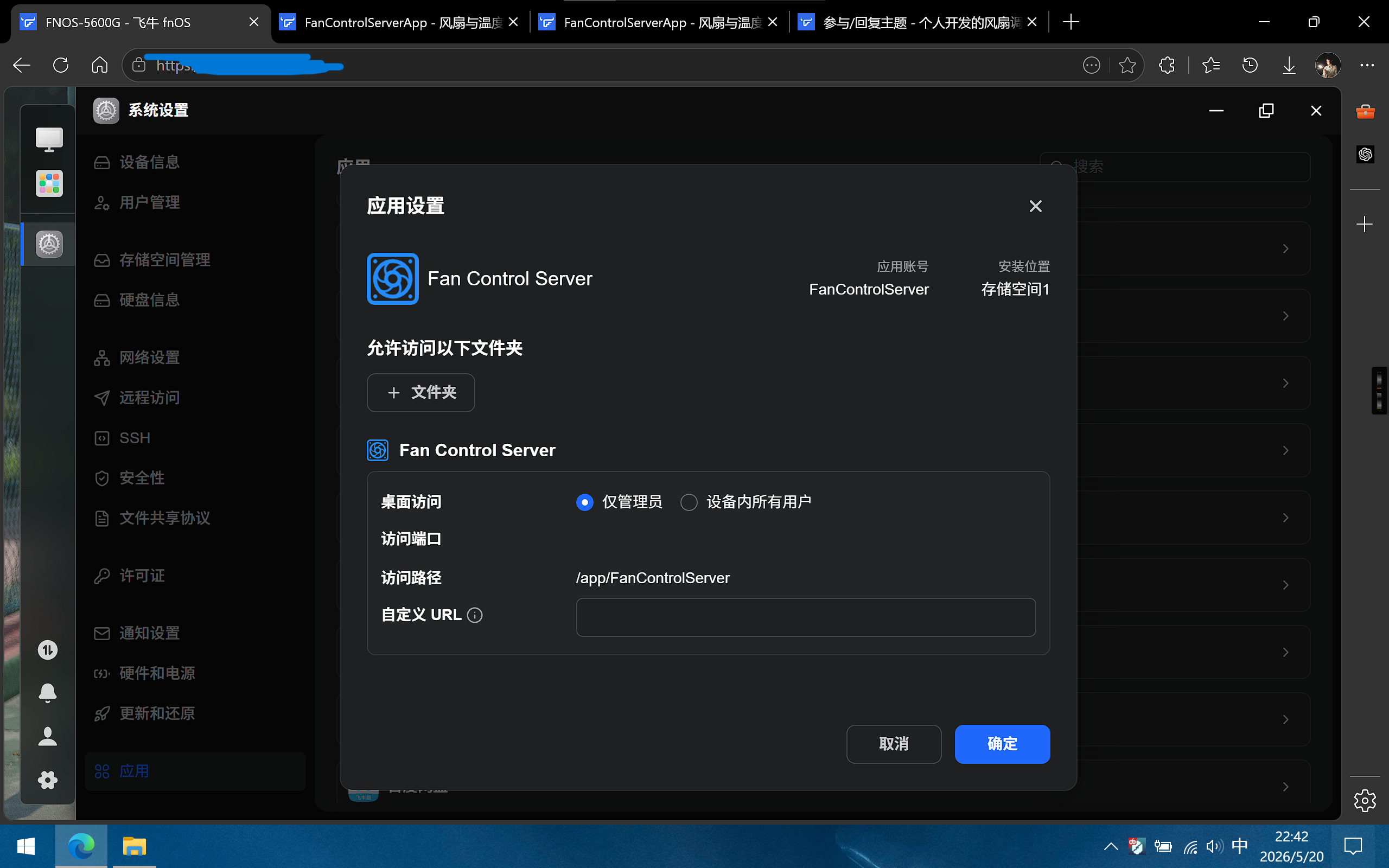Open Edge sidebar toolbox icon

point(1365,111)
